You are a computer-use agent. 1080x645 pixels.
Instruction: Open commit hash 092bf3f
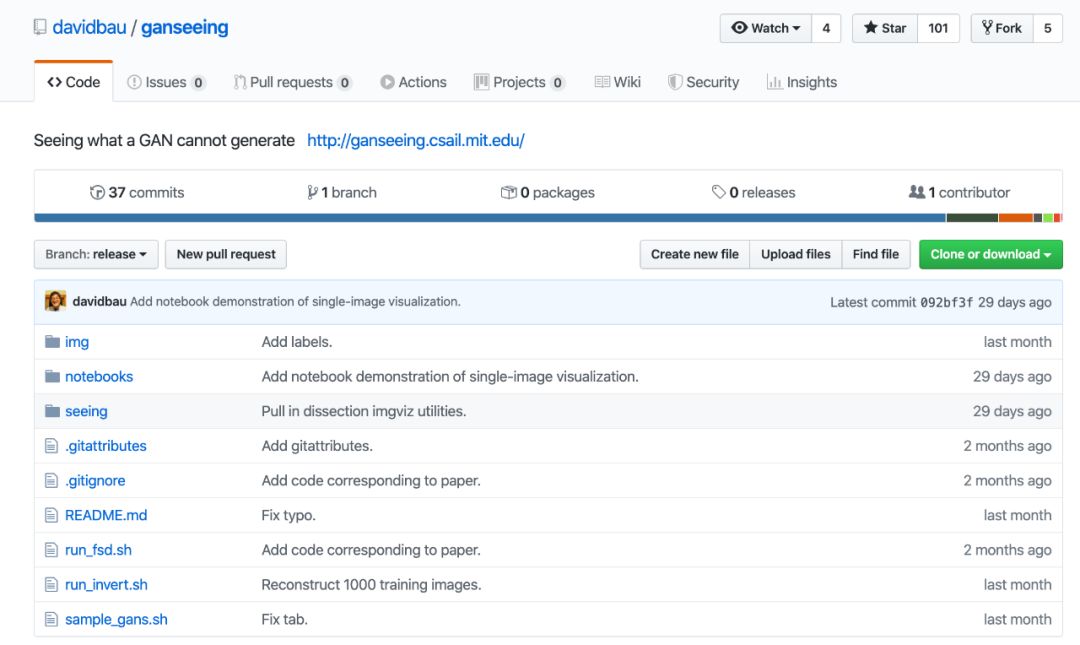pyautogui.click(x=946, y=302)
